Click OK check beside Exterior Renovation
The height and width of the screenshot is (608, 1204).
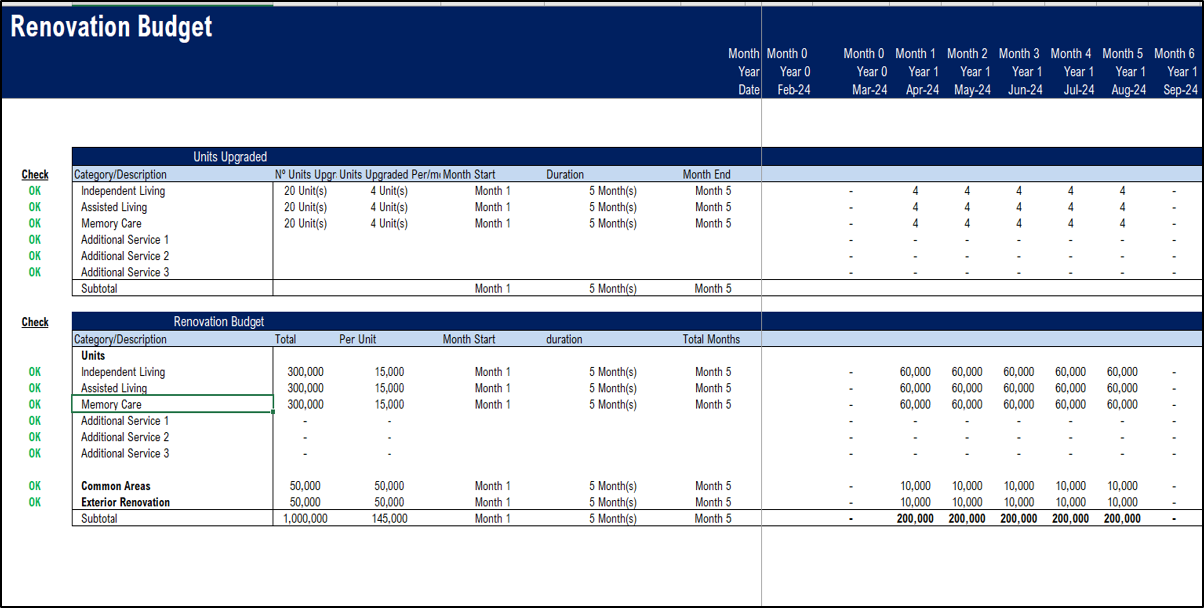coord(35,502)
